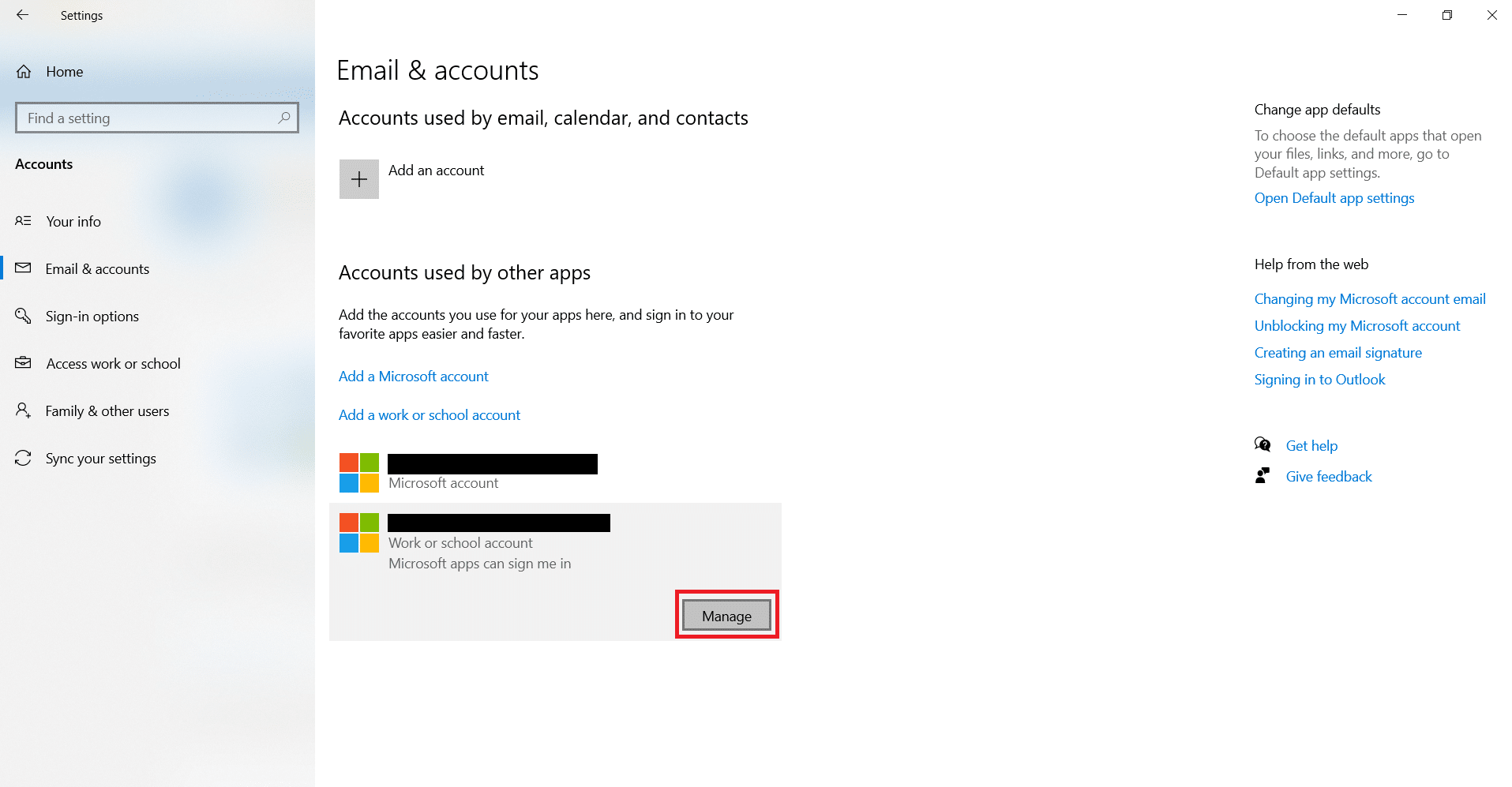Click the magnifier icon in search box
1512x787 pixels.
tap(284, 118)
